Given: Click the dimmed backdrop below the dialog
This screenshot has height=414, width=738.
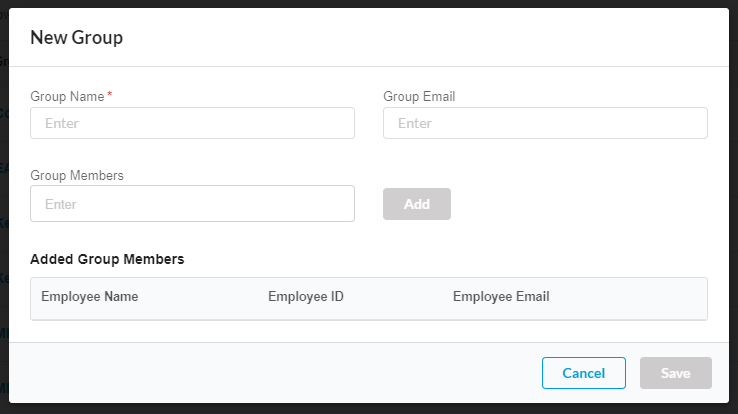Looking at the screenshot, I should [x=369, y=408].
